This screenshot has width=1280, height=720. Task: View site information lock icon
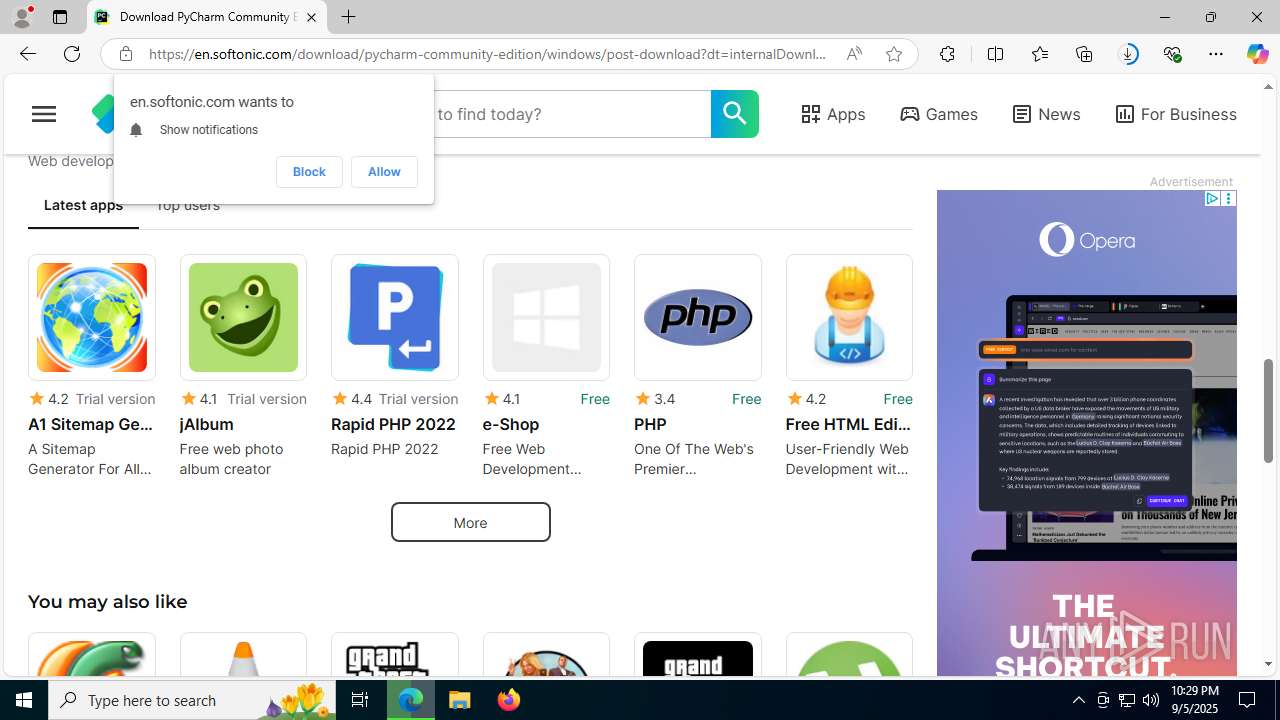(x=125, y=54)
